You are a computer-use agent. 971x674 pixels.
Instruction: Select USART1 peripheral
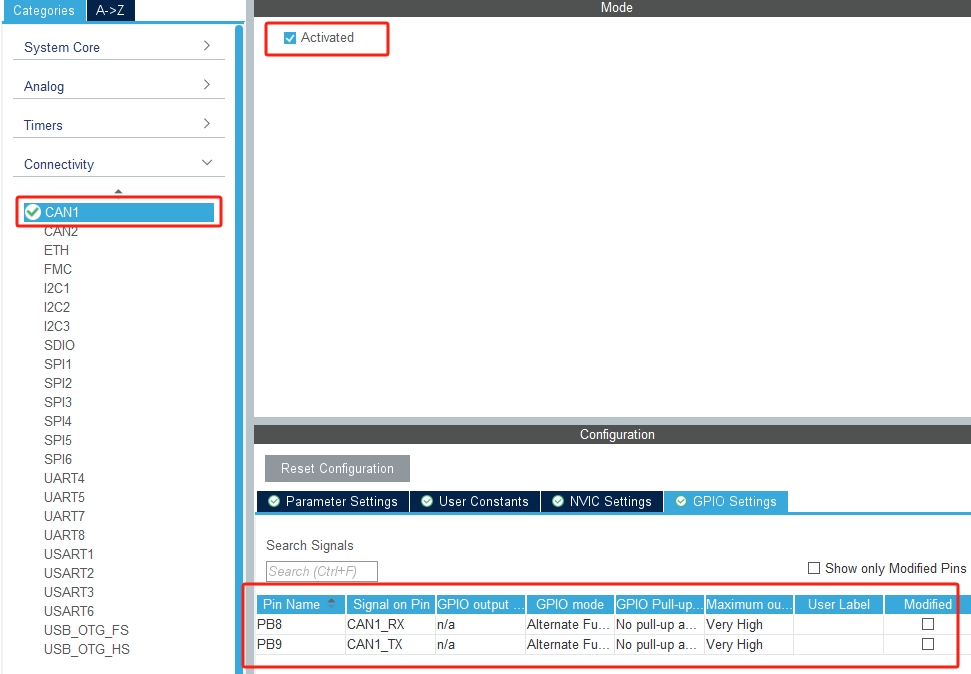coord(69,554)
